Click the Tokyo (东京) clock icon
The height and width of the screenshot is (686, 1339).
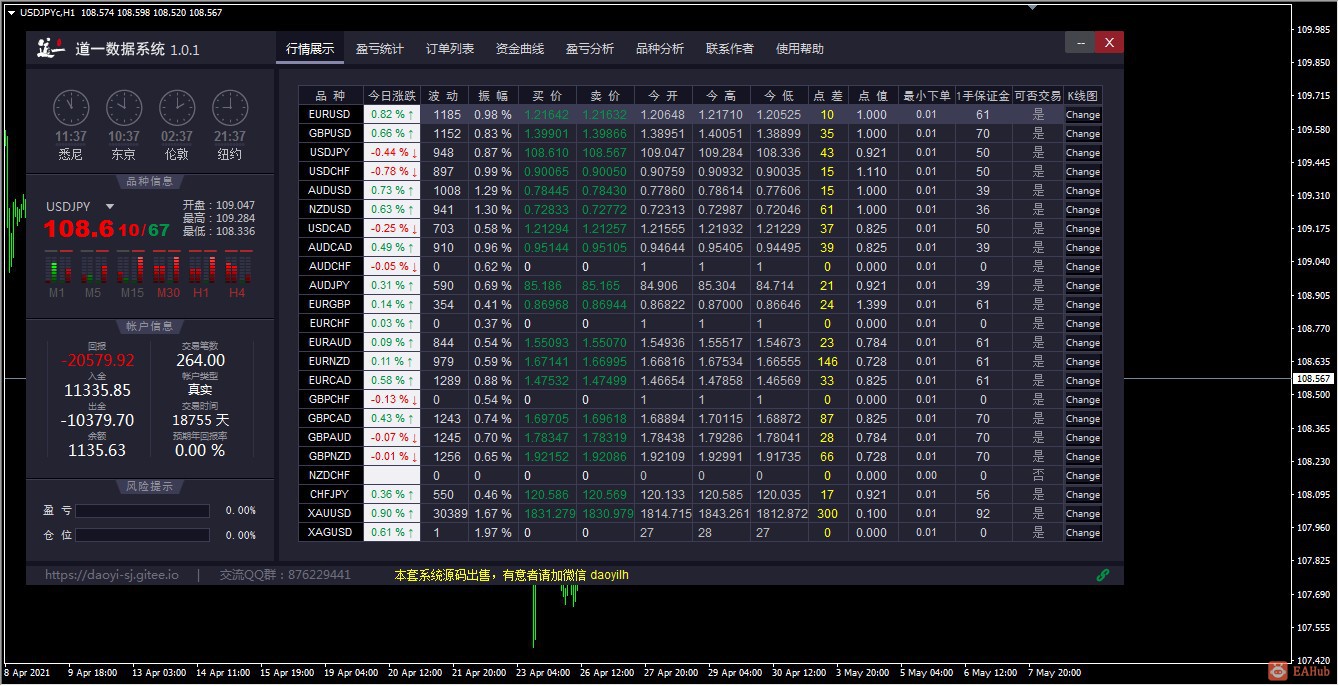(x=124, y=108)
